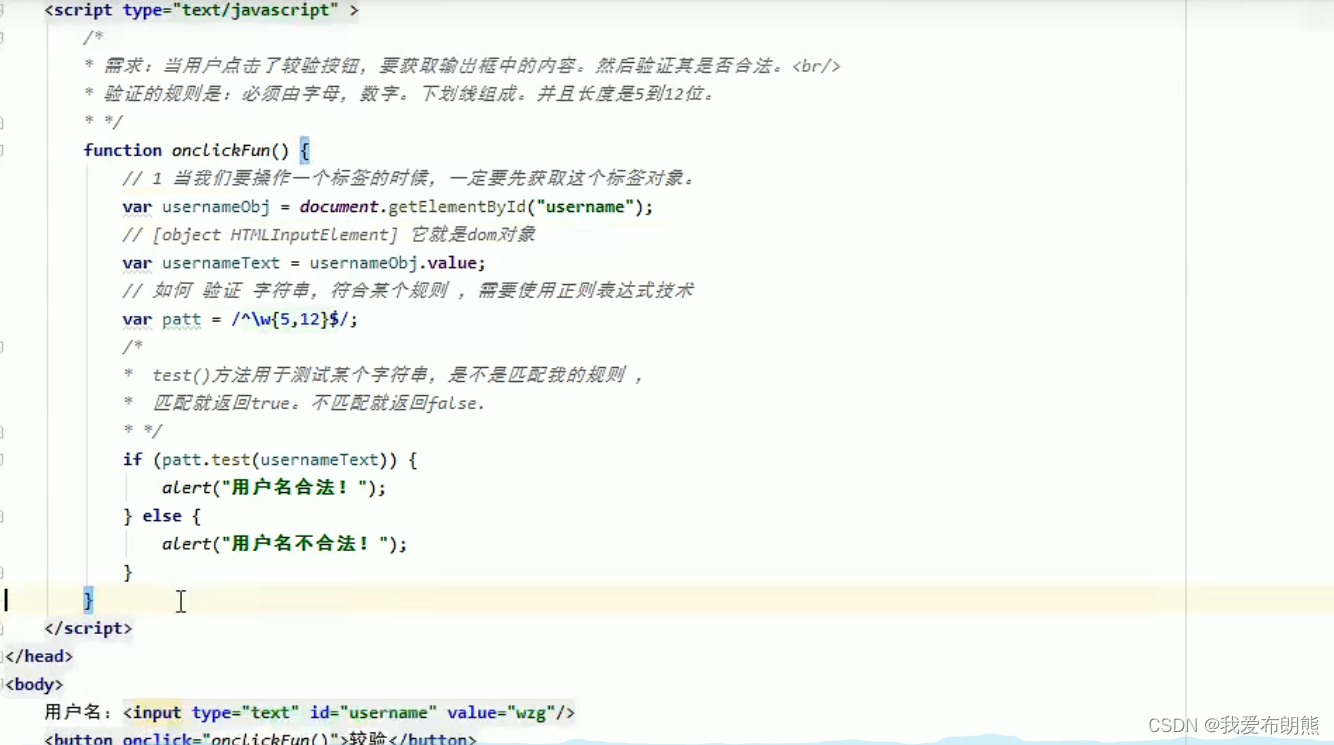Collapse the fold marker beside function onclickFun

[3, 150]
